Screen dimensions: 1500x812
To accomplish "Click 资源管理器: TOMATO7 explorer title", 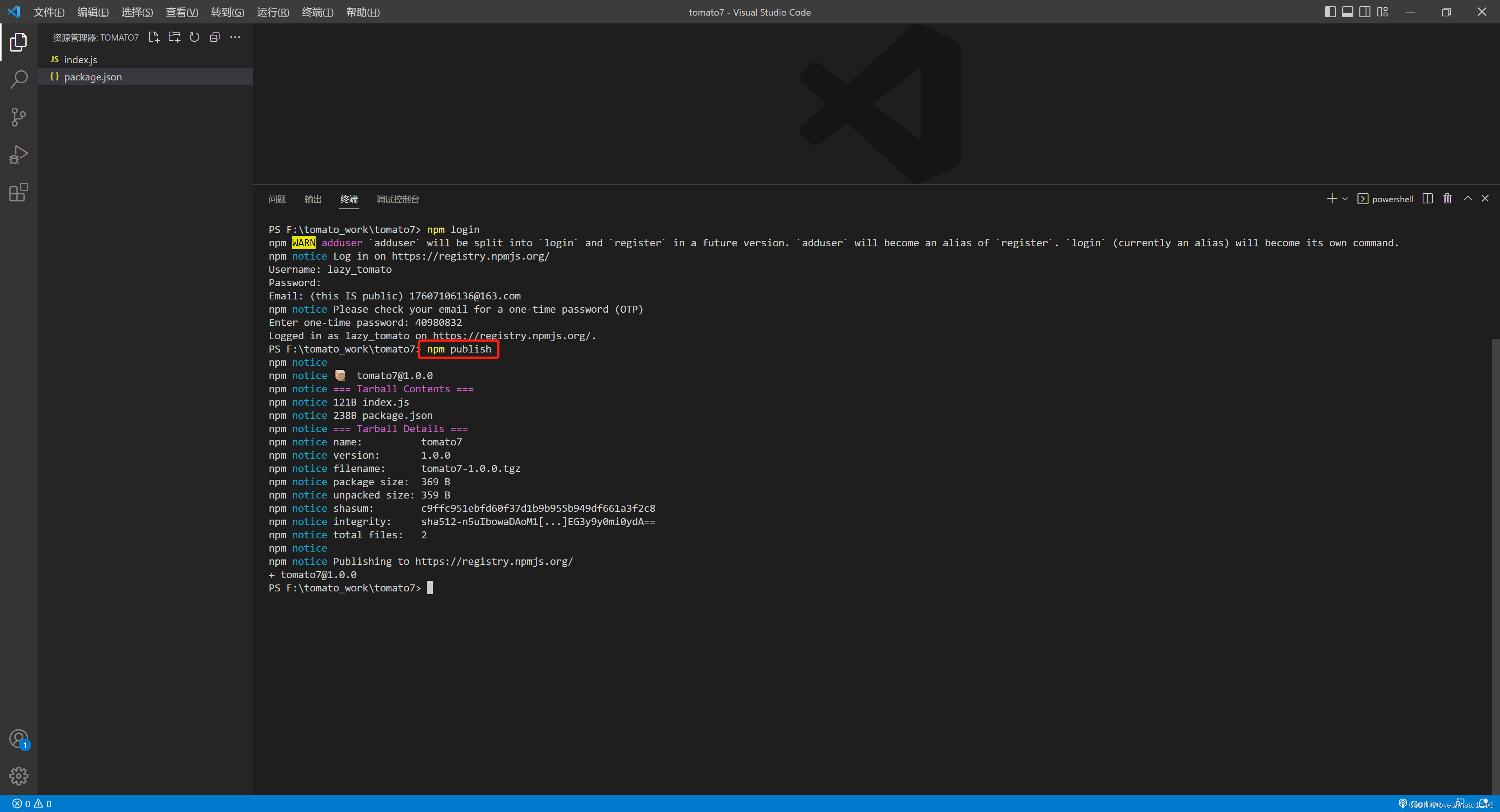I will 95,37.
